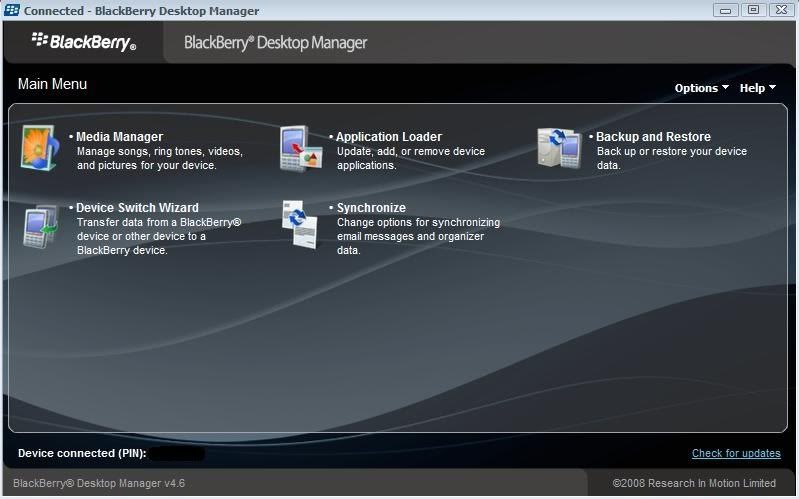Close the Desktop Manager window

point(781,10)
